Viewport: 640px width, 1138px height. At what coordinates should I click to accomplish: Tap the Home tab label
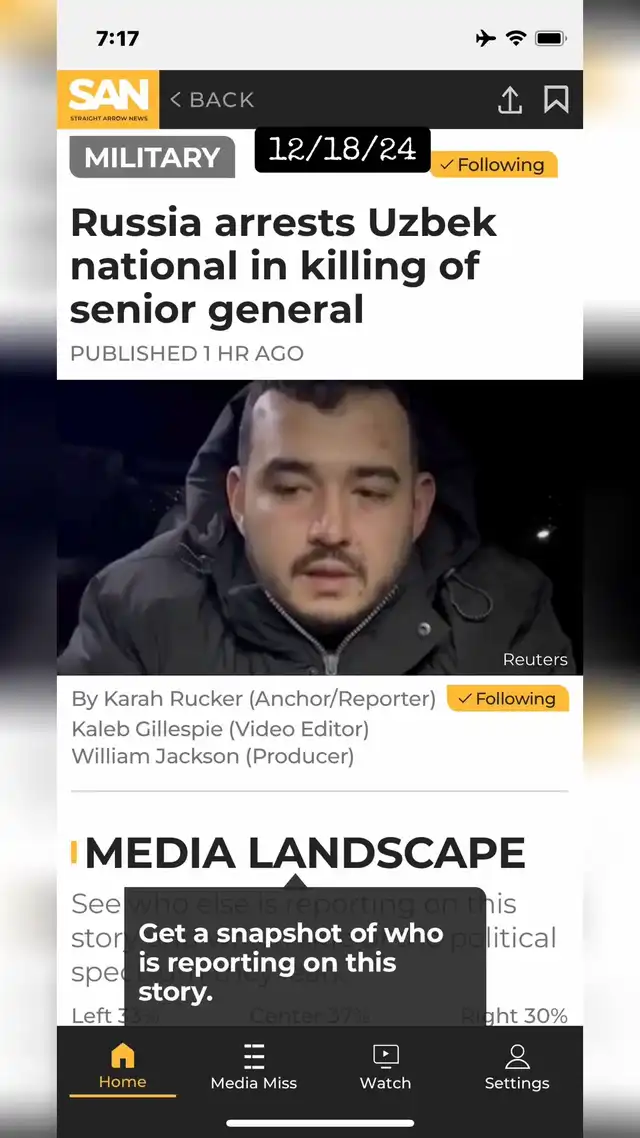click(x=123, y=1082)
